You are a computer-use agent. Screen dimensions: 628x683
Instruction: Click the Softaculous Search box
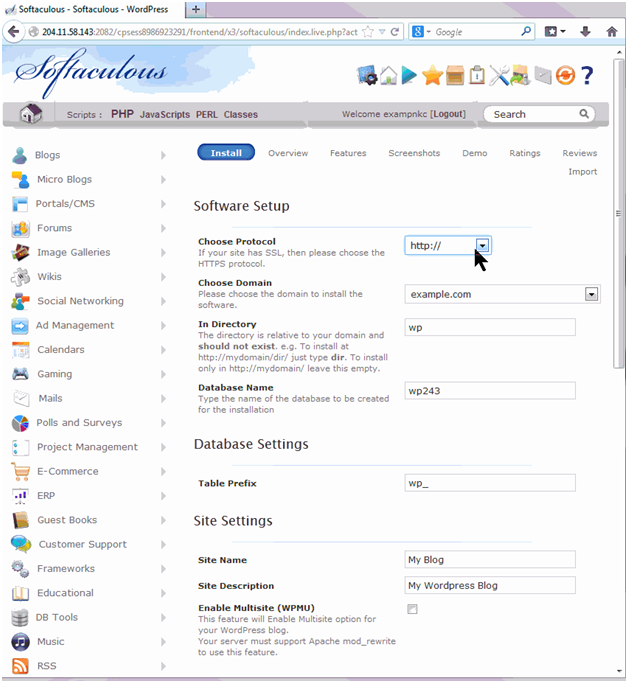tap(539, 114)
